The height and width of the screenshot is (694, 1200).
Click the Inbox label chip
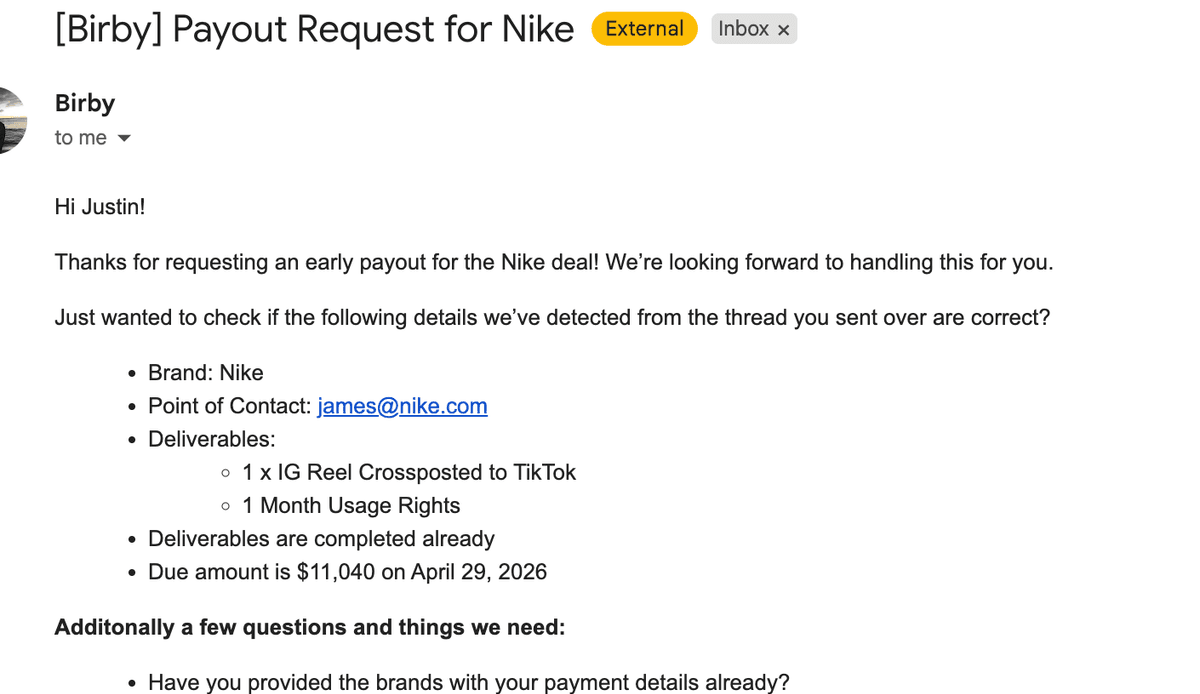pyautogui.click(x=743, y=29)
